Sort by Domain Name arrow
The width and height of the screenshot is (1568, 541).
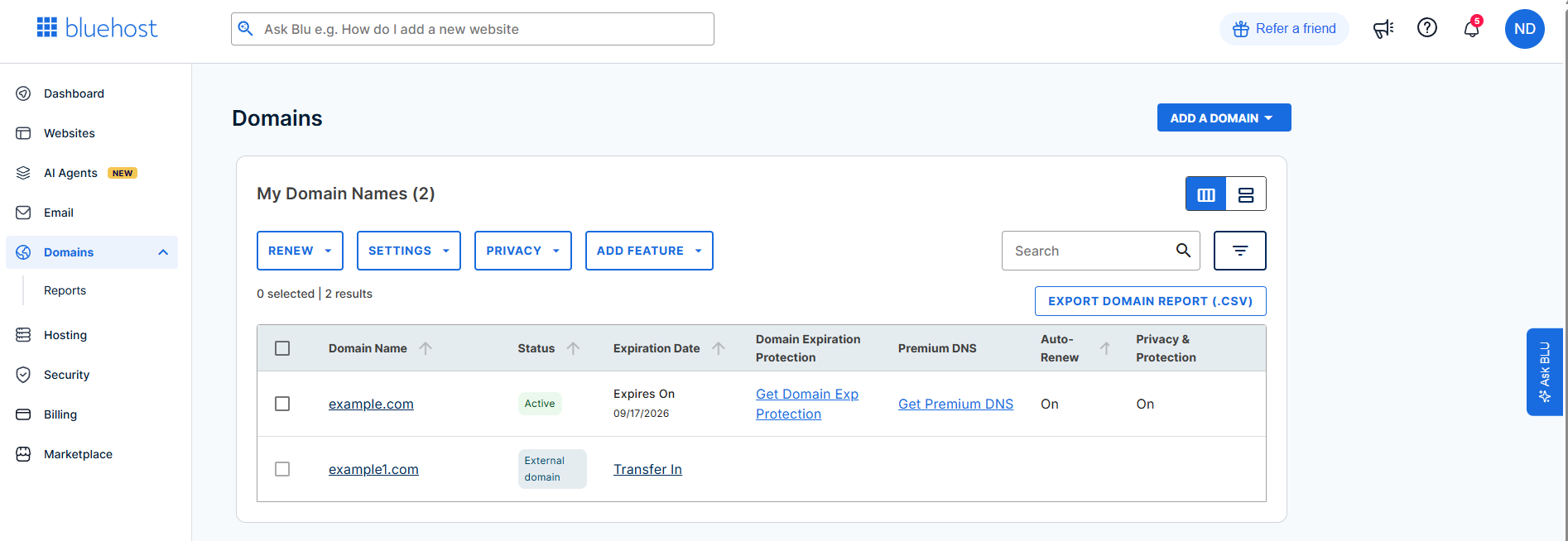[x=426, y=348]
